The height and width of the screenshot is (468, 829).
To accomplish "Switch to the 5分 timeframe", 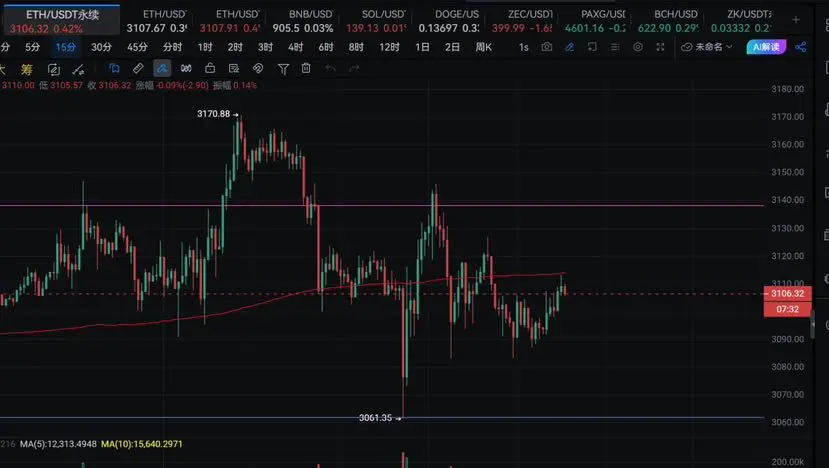I will click(x=32, y=47).
